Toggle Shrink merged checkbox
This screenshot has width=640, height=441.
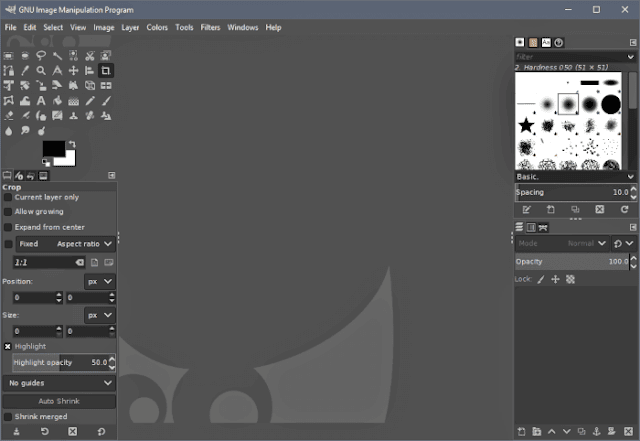click(x=8, y=416)
